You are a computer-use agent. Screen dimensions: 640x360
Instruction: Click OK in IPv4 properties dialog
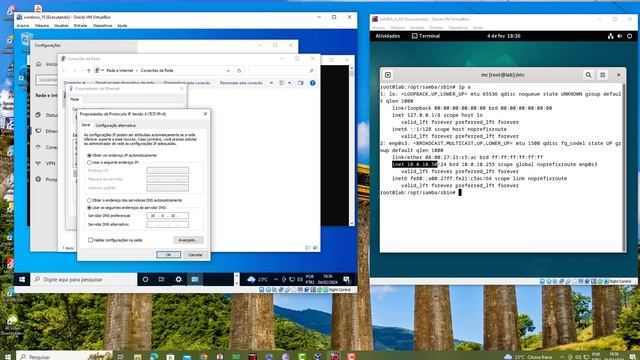pyautogui.click(x=168, y=255)
